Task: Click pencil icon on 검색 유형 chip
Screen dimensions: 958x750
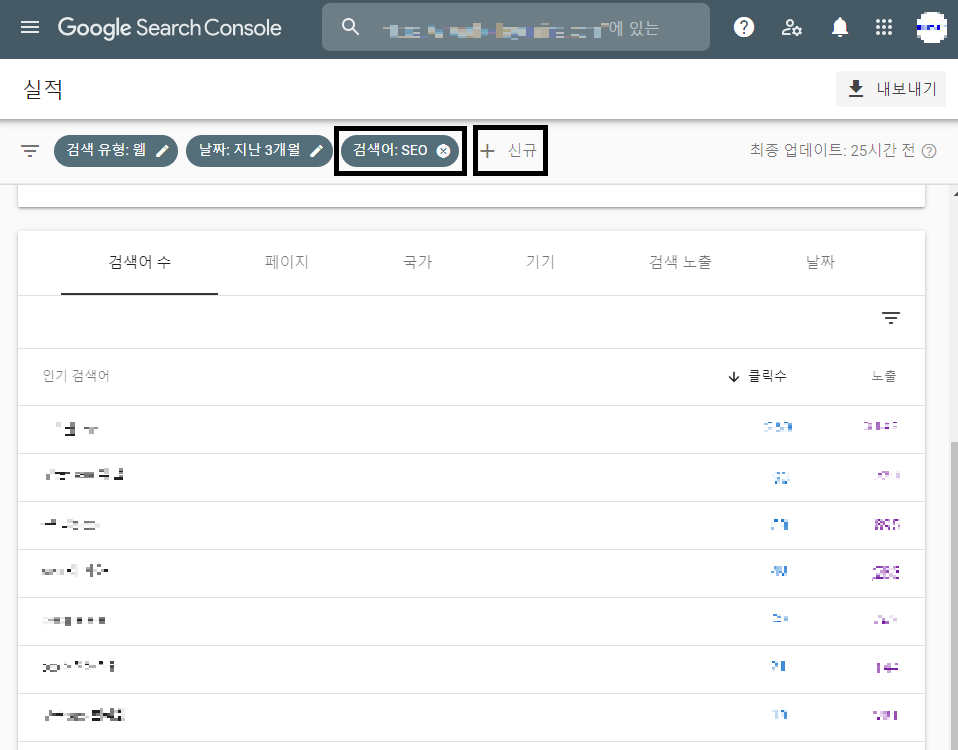Action: 162,151
